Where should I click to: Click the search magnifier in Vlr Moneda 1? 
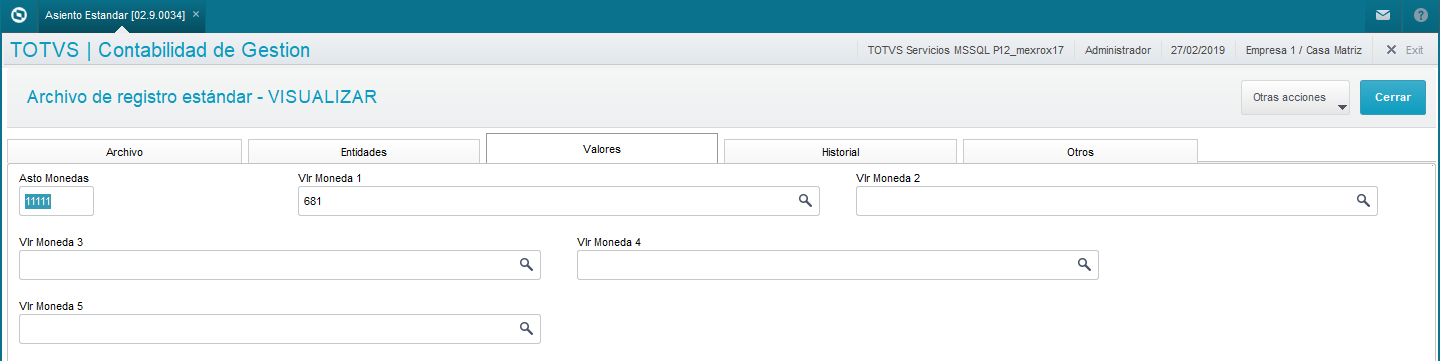(x=805, y=201)
